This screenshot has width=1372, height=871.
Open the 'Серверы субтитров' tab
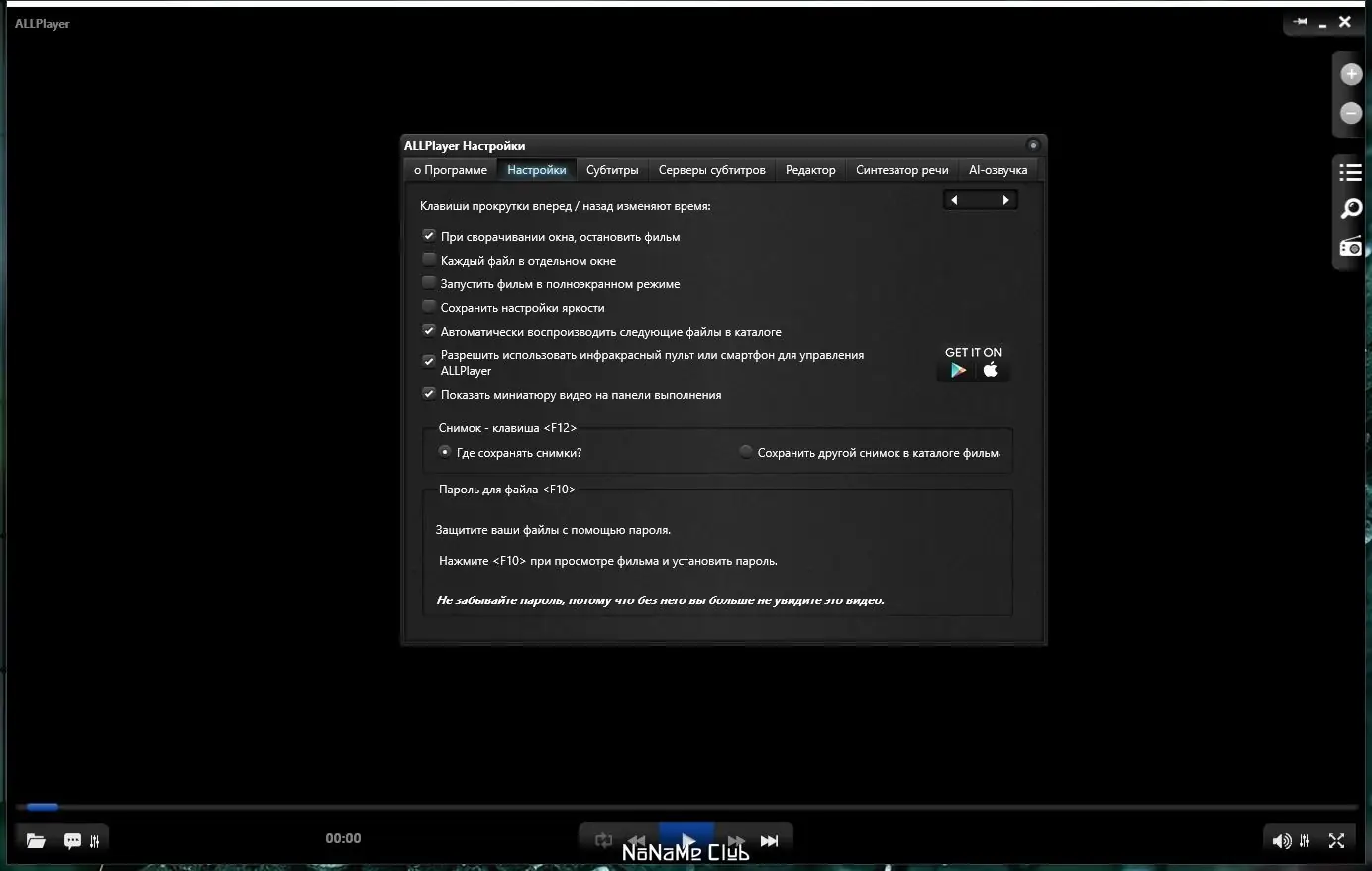712,170
